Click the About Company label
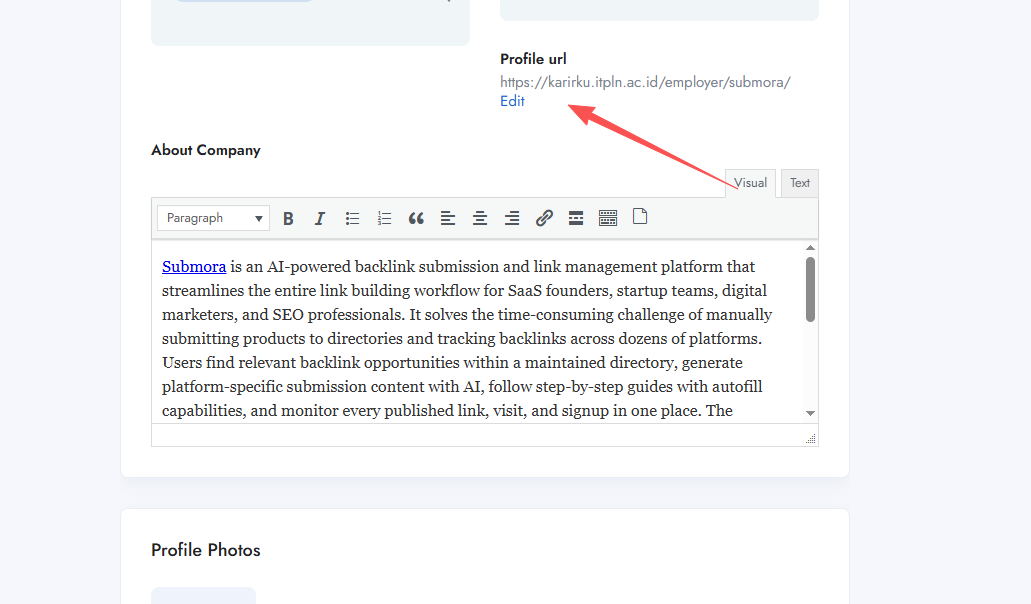 (x=206, y=151)
